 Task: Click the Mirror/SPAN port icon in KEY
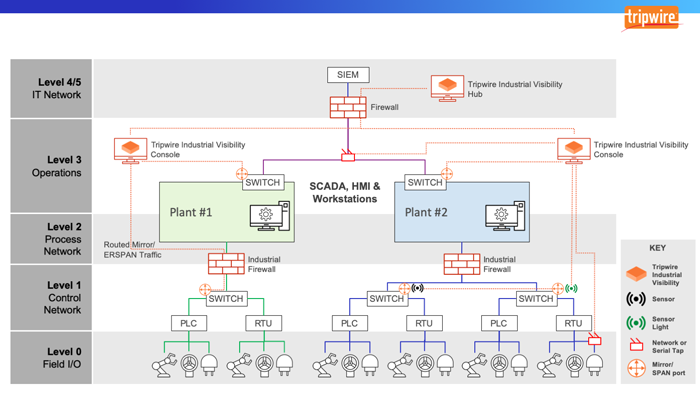(x=636, y=368)
